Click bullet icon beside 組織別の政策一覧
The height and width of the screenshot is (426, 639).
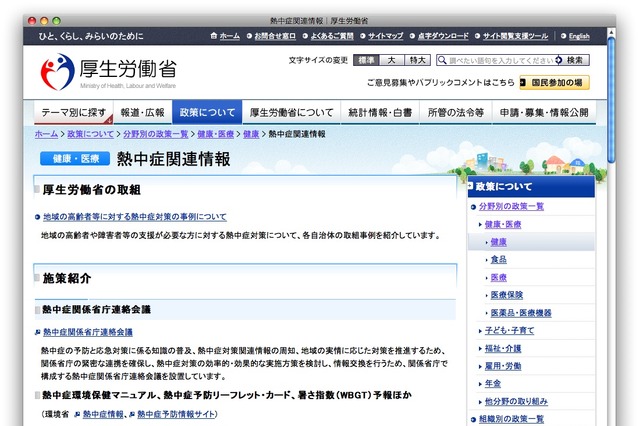(x=473, y=419)
